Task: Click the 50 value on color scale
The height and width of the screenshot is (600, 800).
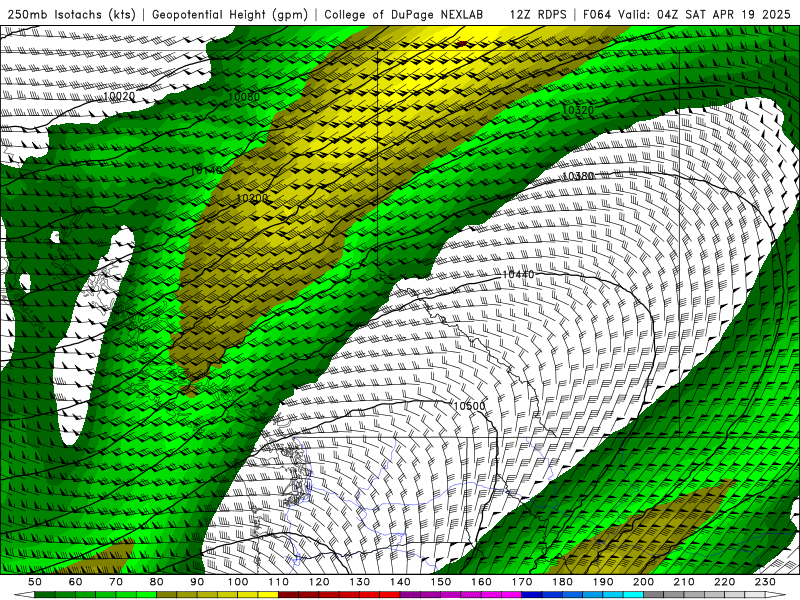Action: coord(35,582)
